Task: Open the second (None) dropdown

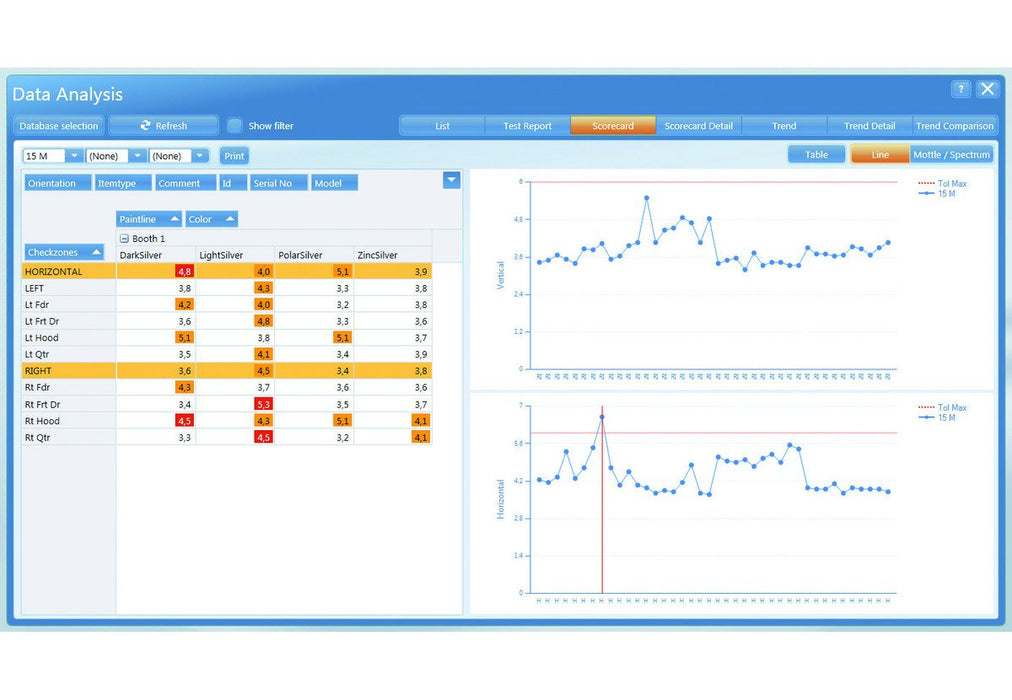Action: click(200, 156)
